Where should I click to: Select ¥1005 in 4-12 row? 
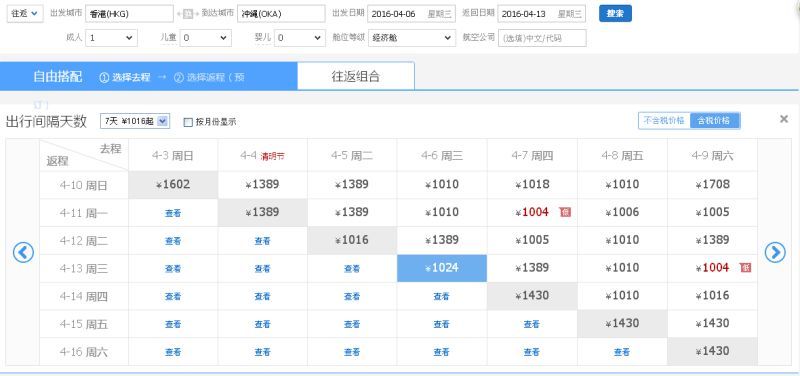532,240
